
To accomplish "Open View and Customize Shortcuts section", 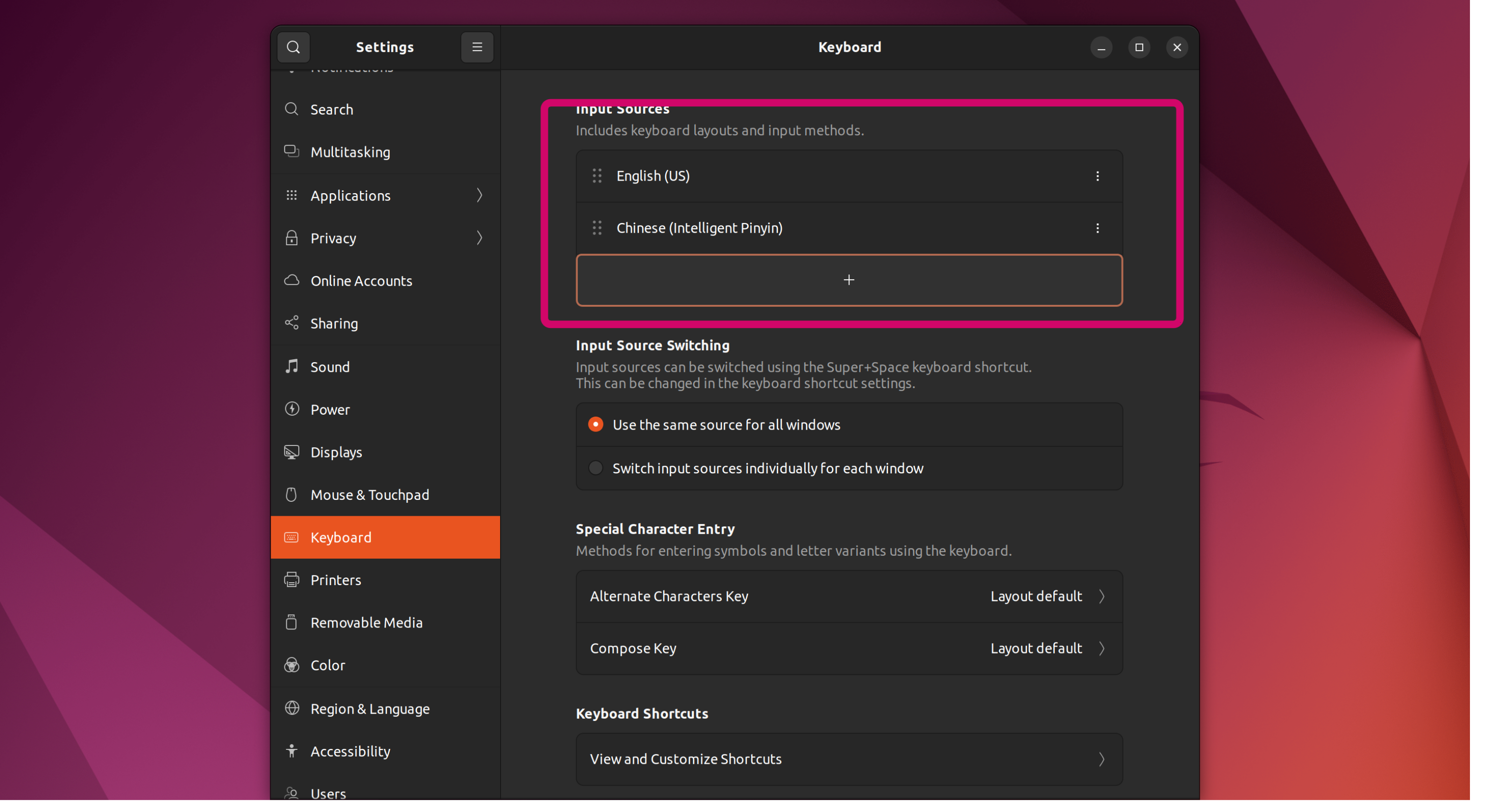I will 849,757.
